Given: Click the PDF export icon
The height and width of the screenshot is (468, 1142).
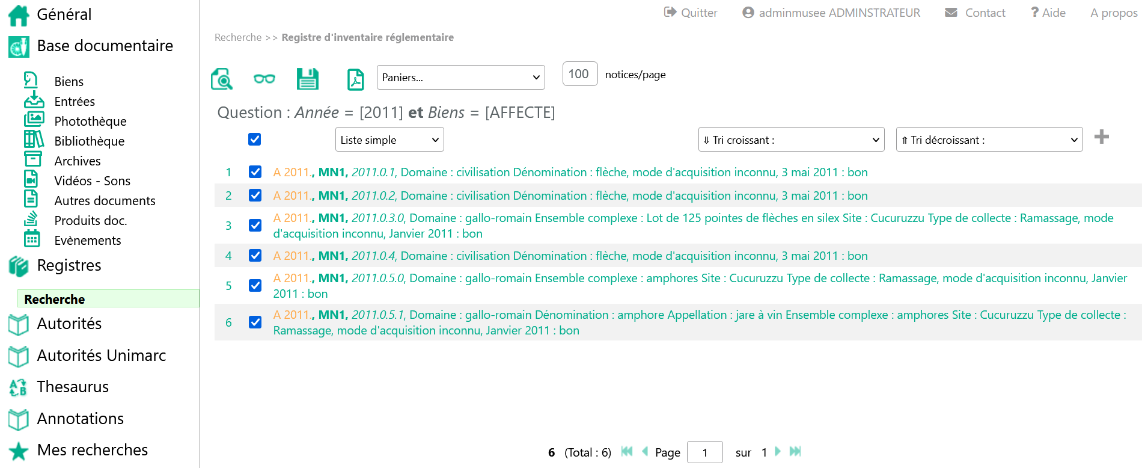Looking at the screenshot, I should click(x=354, y=78).
